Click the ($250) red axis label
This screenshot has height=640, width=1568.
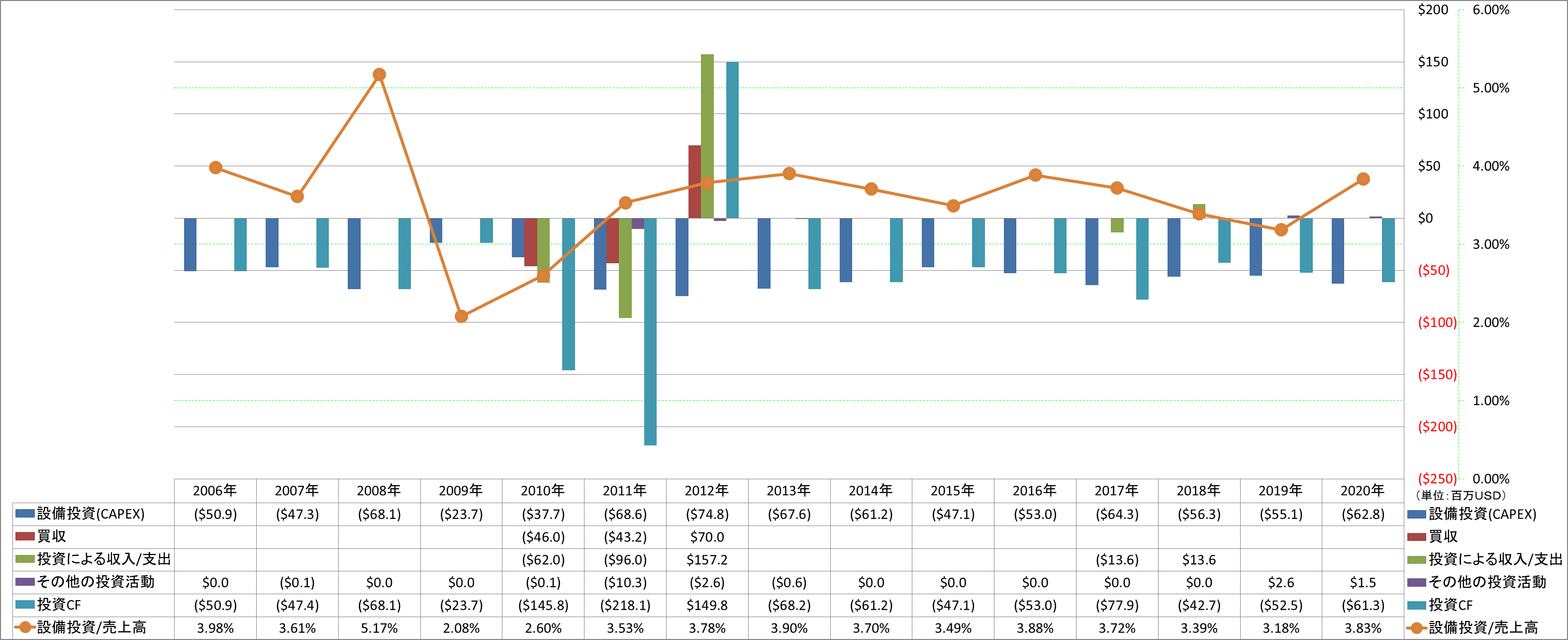tap(1437, 479)
